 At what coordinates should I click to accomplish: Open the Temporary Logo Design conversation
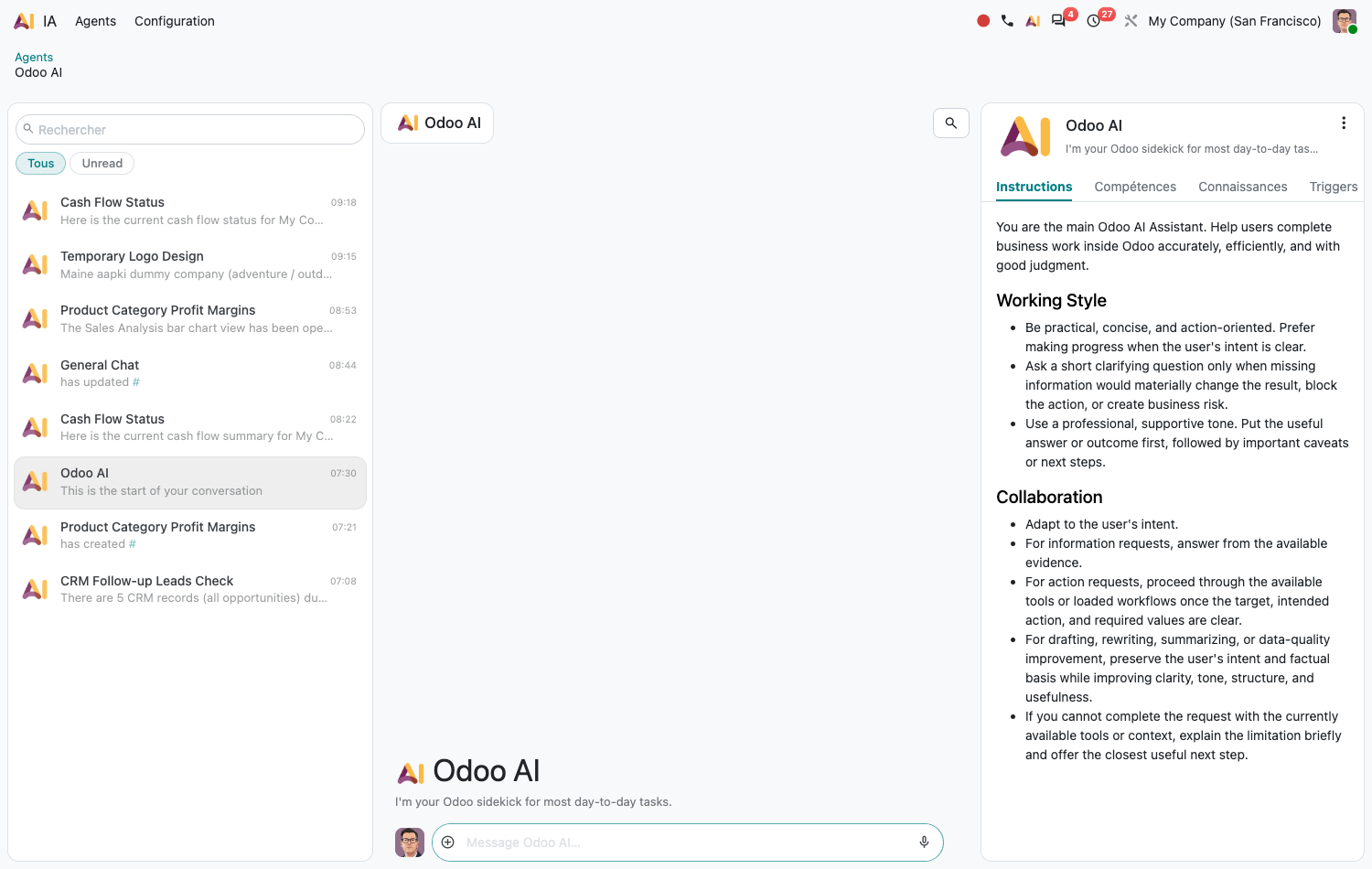(x=190, y=265)
